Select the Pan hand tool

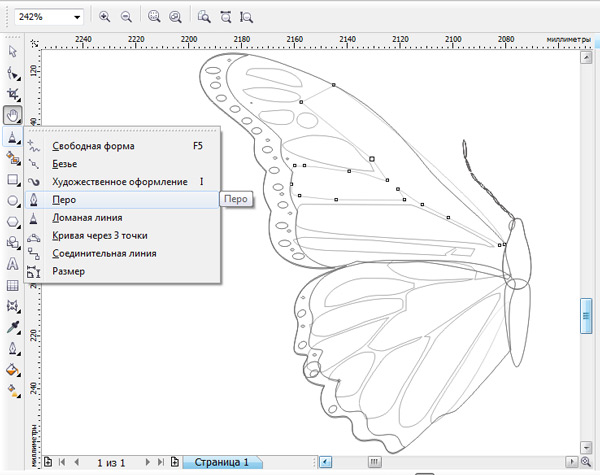[13, 115]
